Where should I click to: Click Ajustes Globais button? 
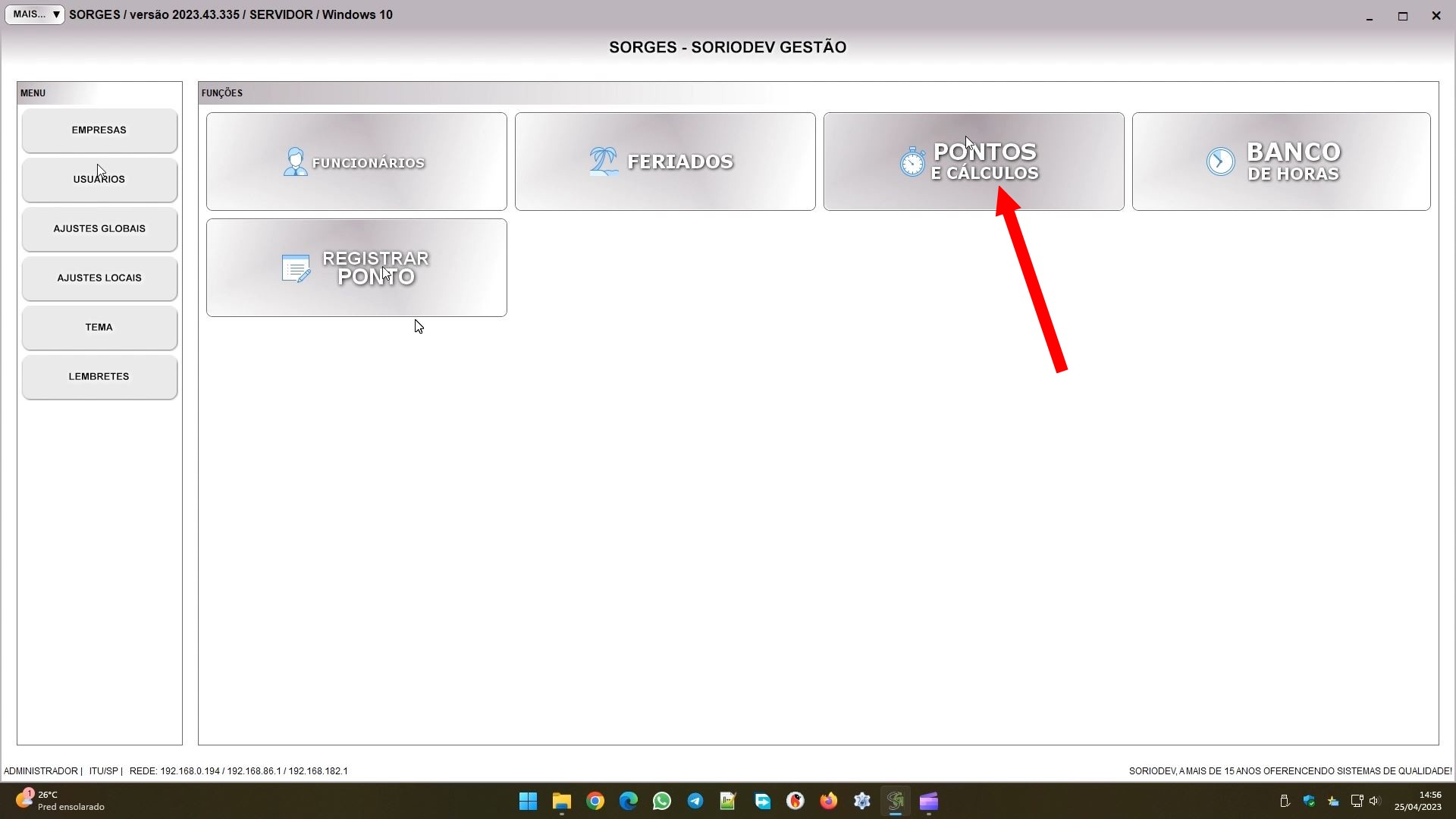(99, 229)
